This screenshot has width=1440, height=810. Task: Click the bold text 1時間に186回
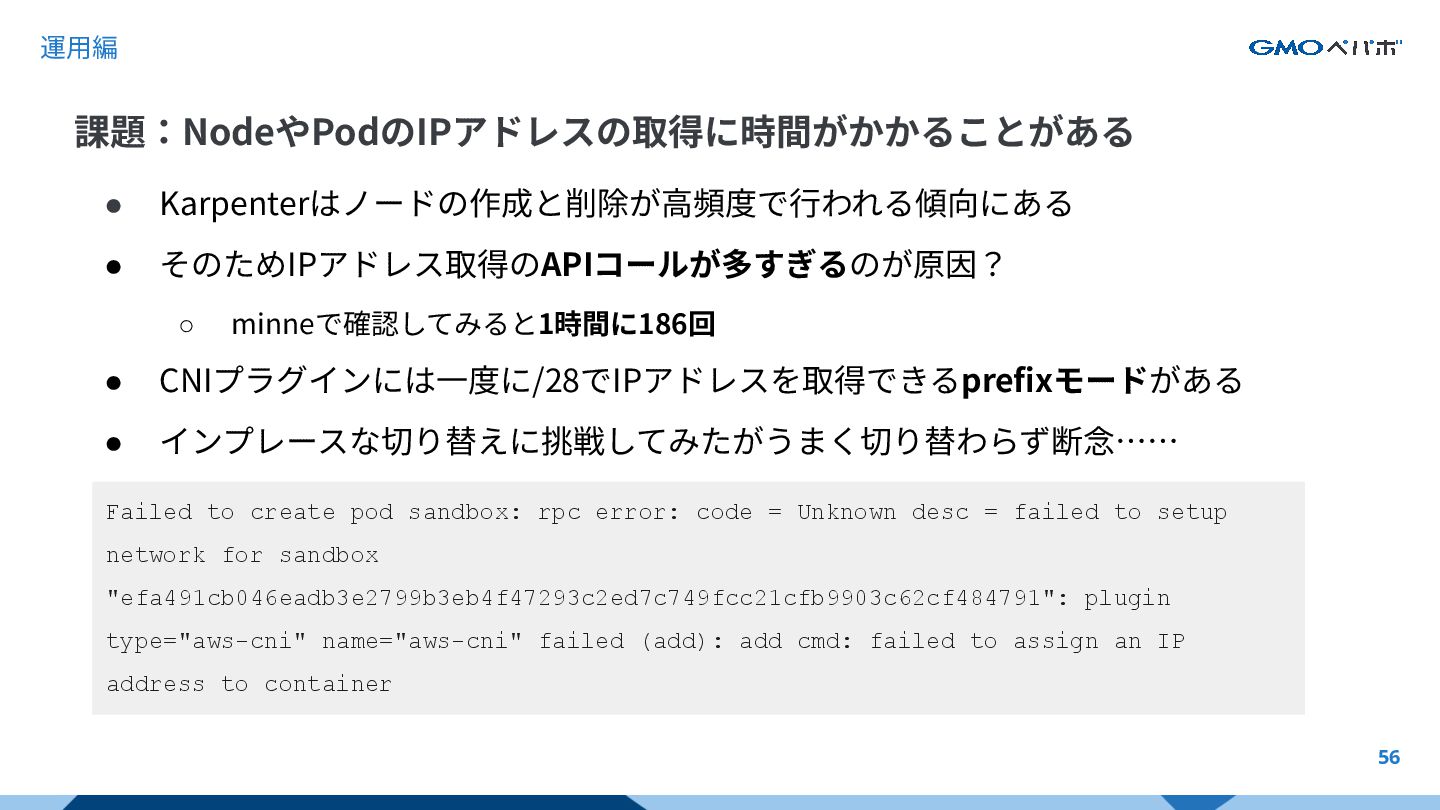point(627,324)
